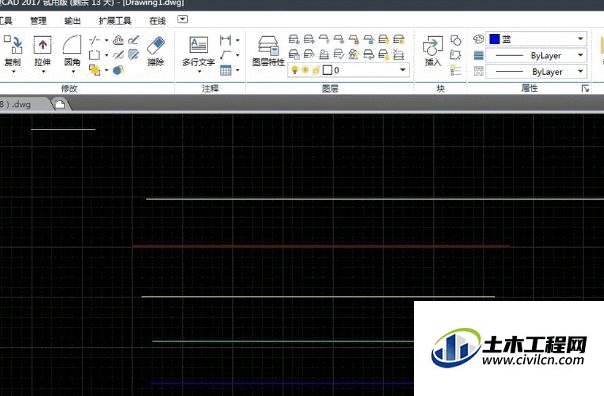The height and width of the screenshot is (396, 604).
Task: Toggle the layer on/off lightbulb icon
Action: [295, 70]
